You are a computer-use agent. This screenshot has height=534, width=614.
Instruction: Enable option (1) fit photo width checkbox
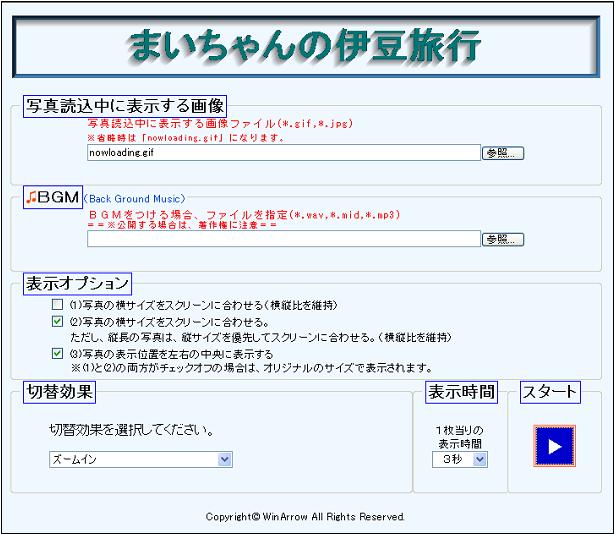click(58, 304)
